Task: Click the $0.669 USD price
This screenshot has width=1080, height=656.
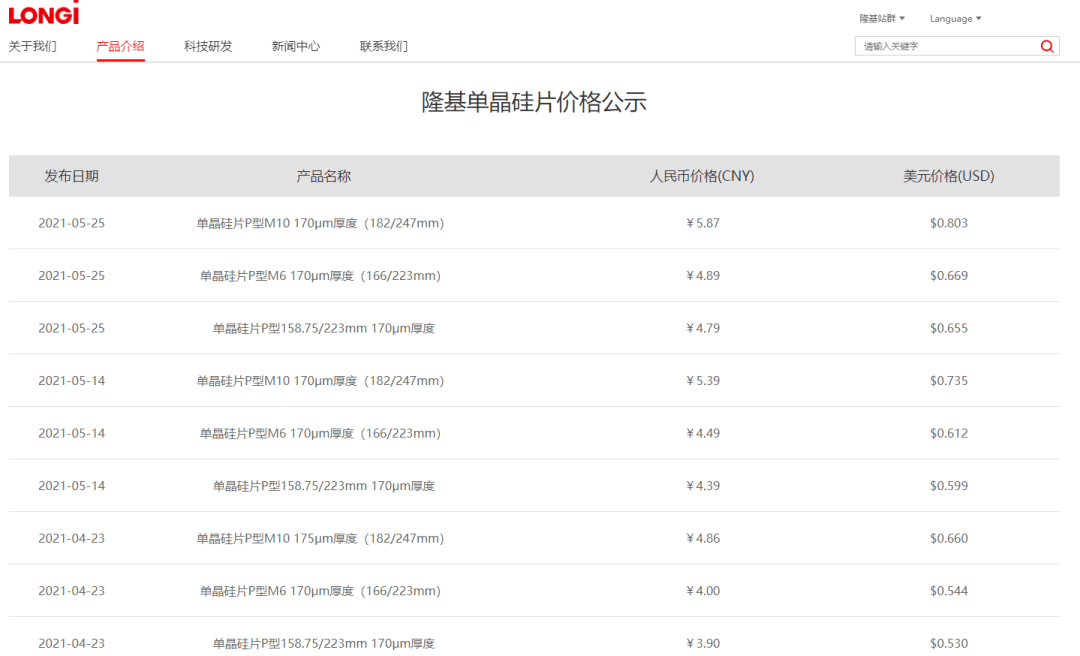Action: 948,276
